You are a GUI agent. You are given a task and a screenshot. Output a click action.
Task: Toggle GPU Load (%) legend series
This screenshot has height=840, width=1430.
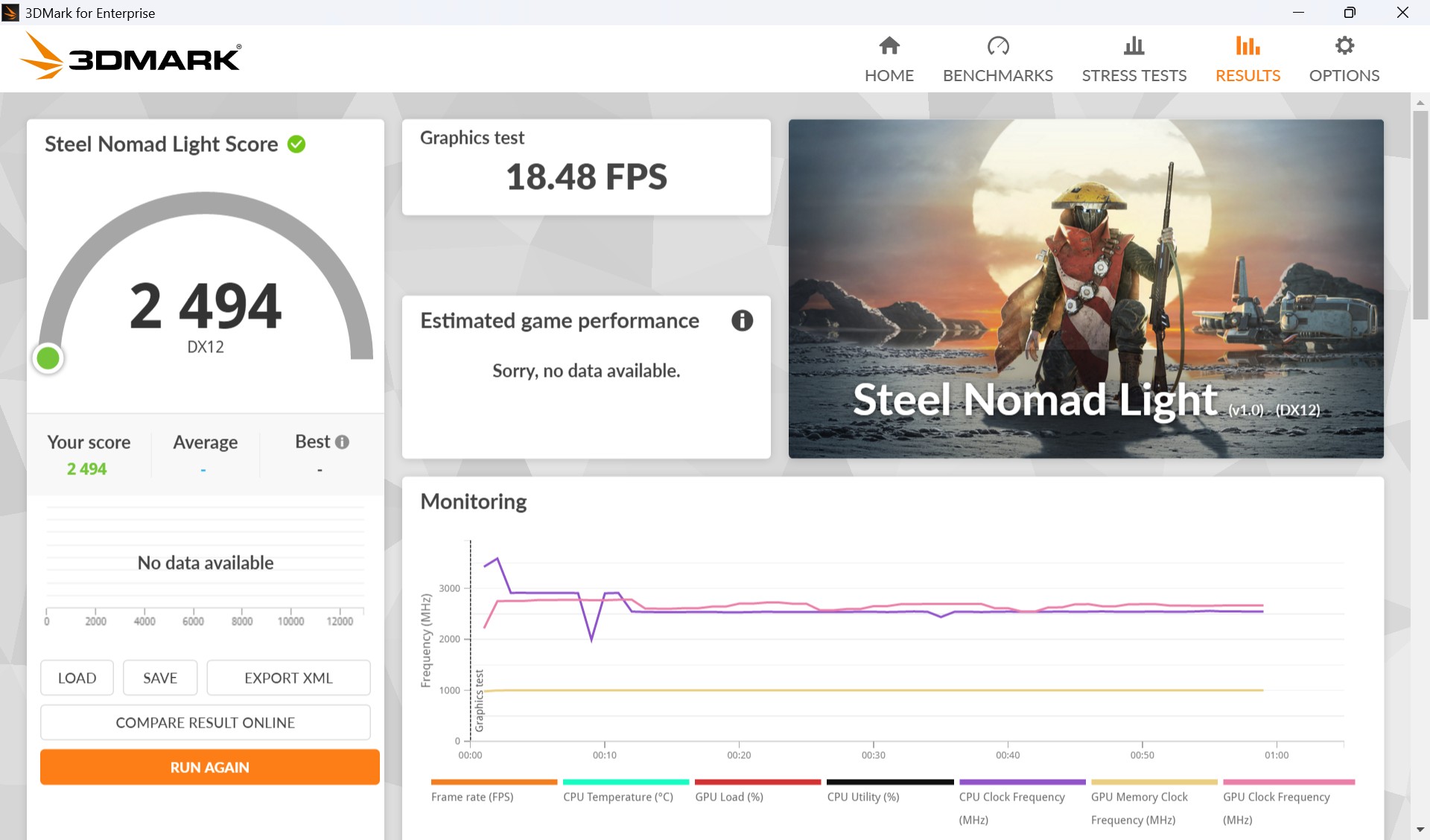point(729,797)
